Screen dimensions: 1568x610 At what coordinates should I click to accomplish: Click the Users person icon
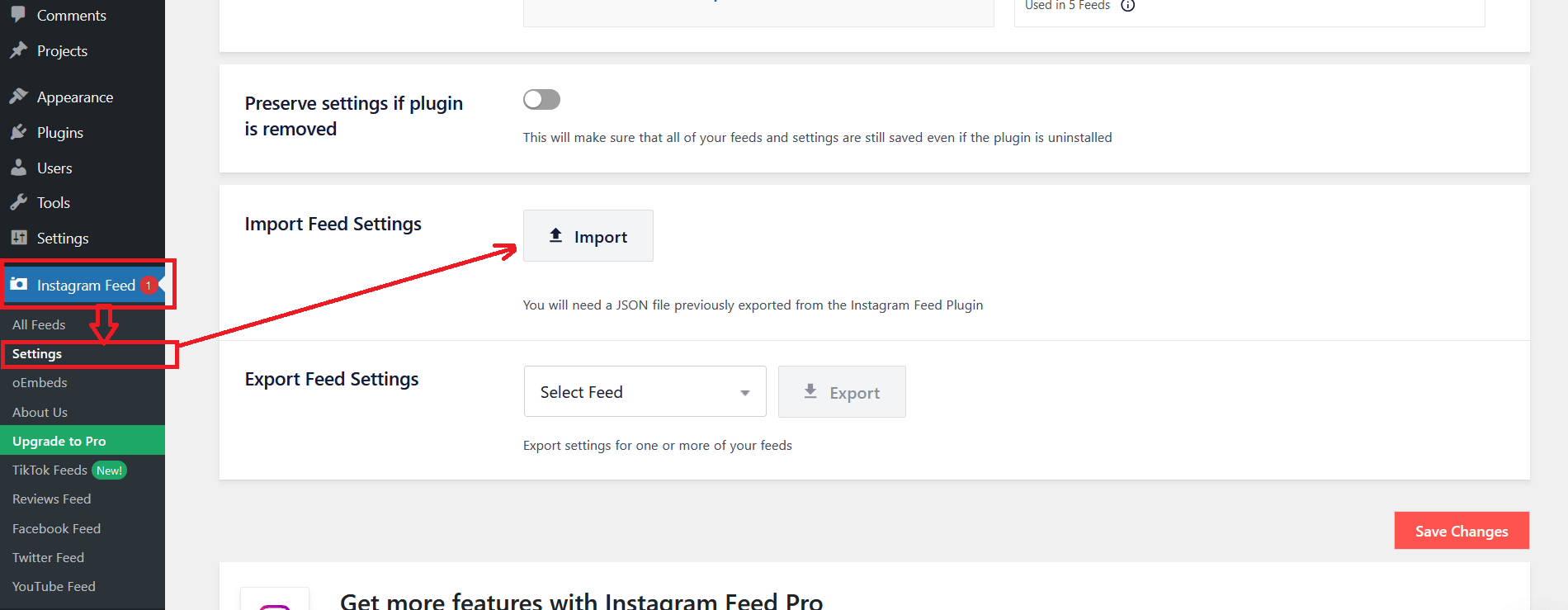tap(18, 168)
